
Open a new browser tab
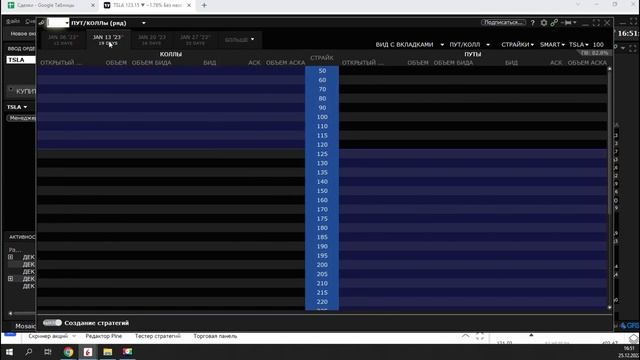(204, 5)
